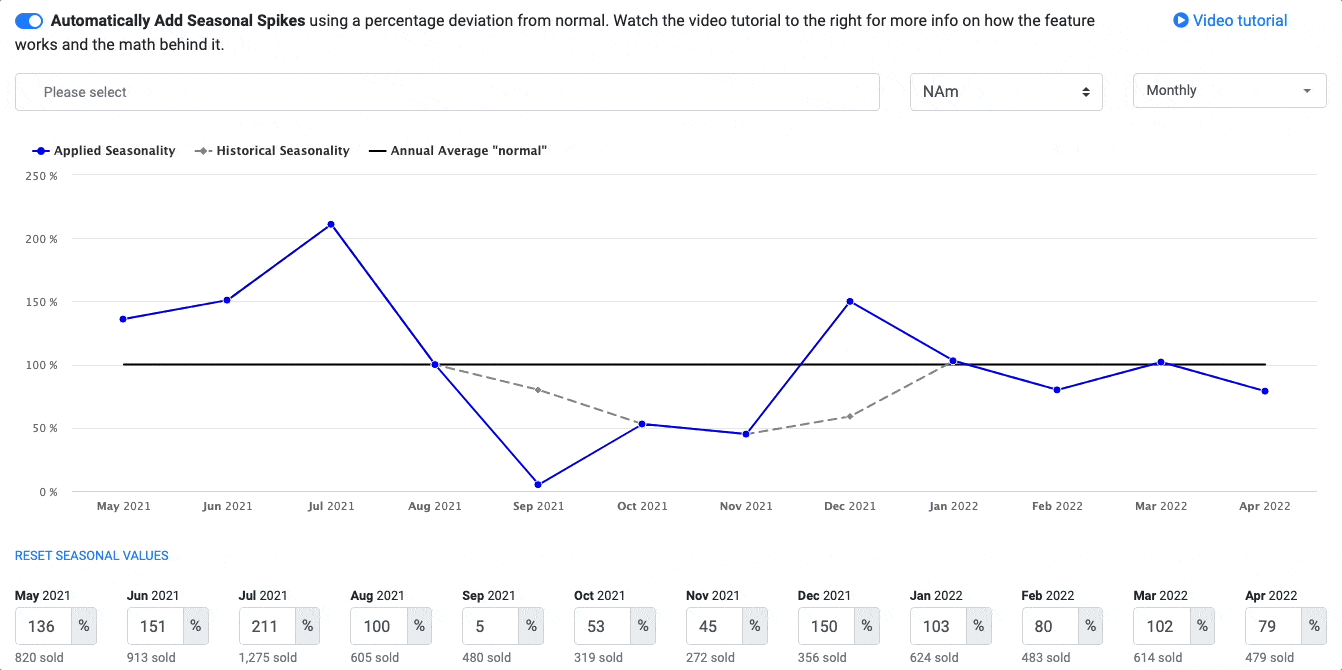The image size is (1342, 670).
Task: Select the Jul 2021 peak data point marker
Action: tap(331, 223)
